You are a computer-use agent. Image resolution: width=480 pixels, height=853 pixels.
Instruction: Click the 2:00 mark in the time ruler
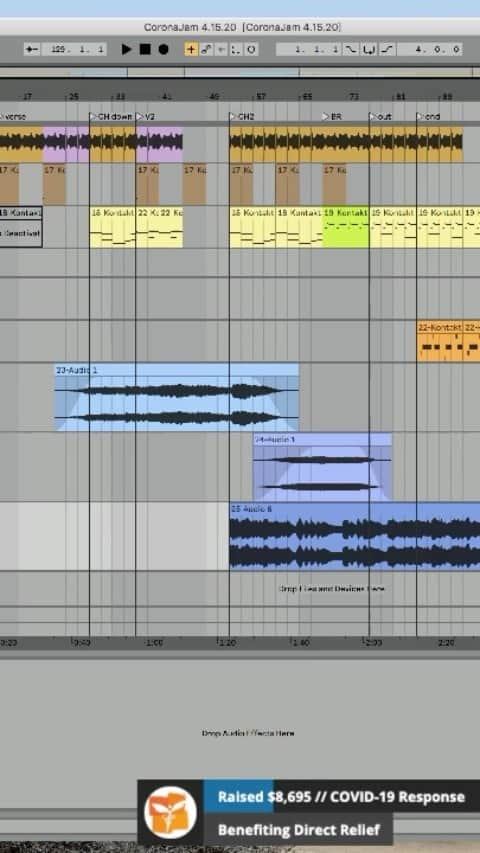(x=373, y=642)
